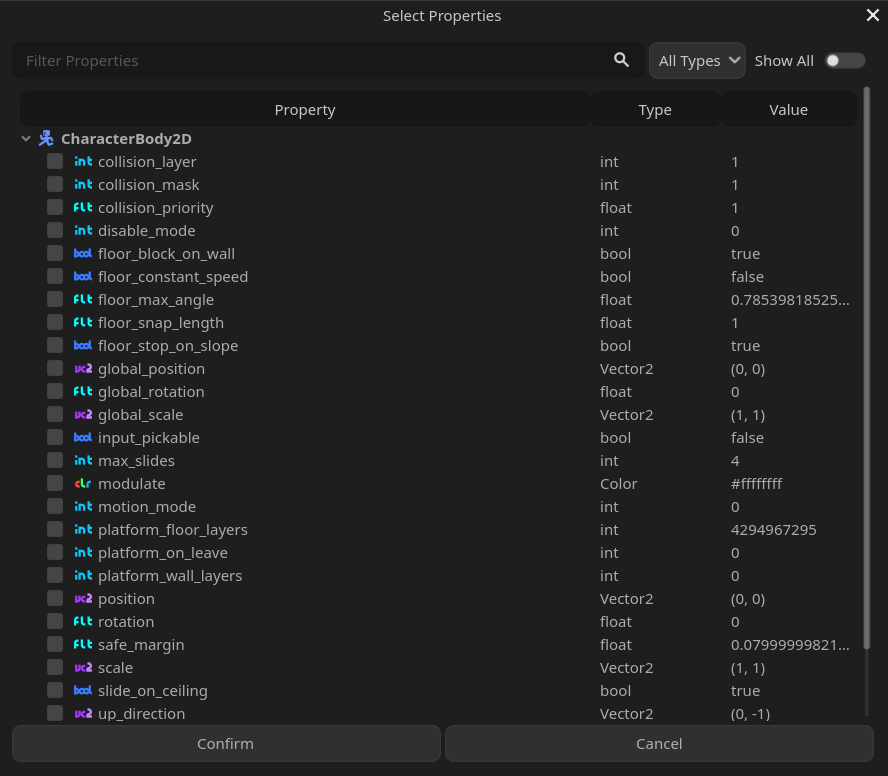Click the bool icon beside floor_block_on_wall
888x776 pixels.
pyautogui.click(x=83, y=254)
